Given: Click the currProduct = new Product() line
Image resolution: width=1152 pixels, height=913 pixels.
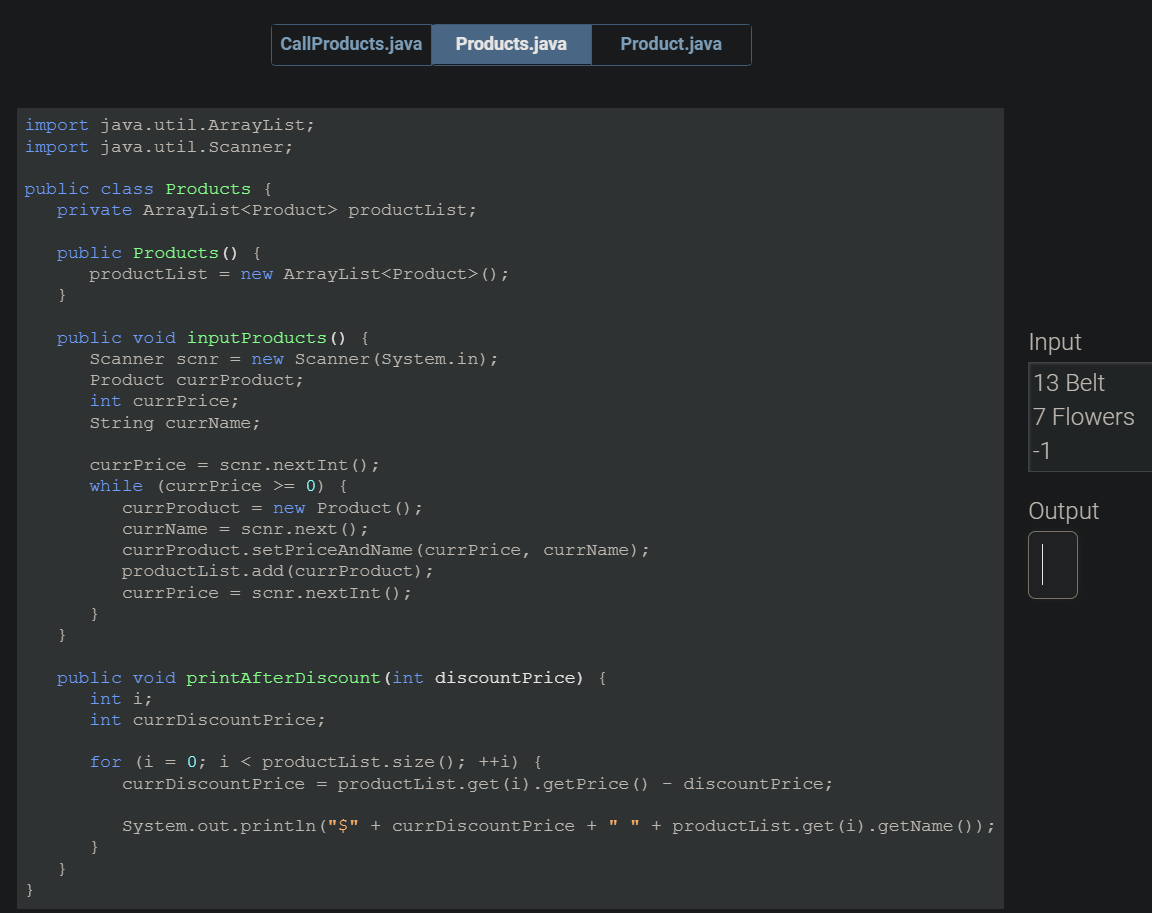Looking at the screenshot, I should (x=273, y=508).
